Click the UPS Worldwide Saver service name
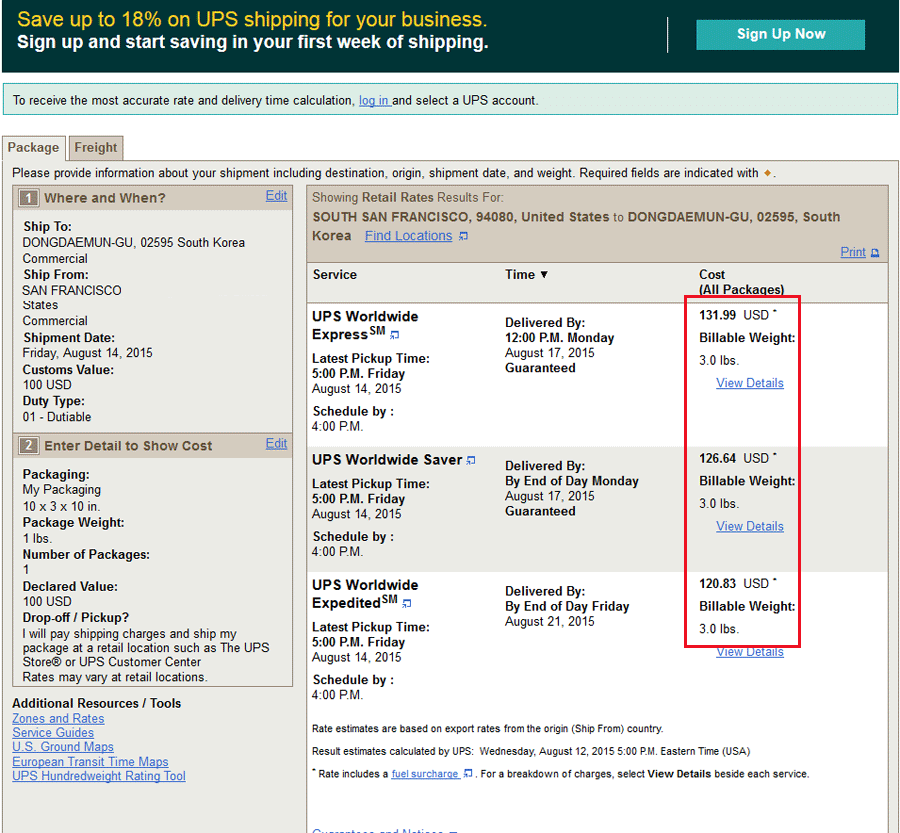This screenshot has height=833, width=900. pos(387,460)
